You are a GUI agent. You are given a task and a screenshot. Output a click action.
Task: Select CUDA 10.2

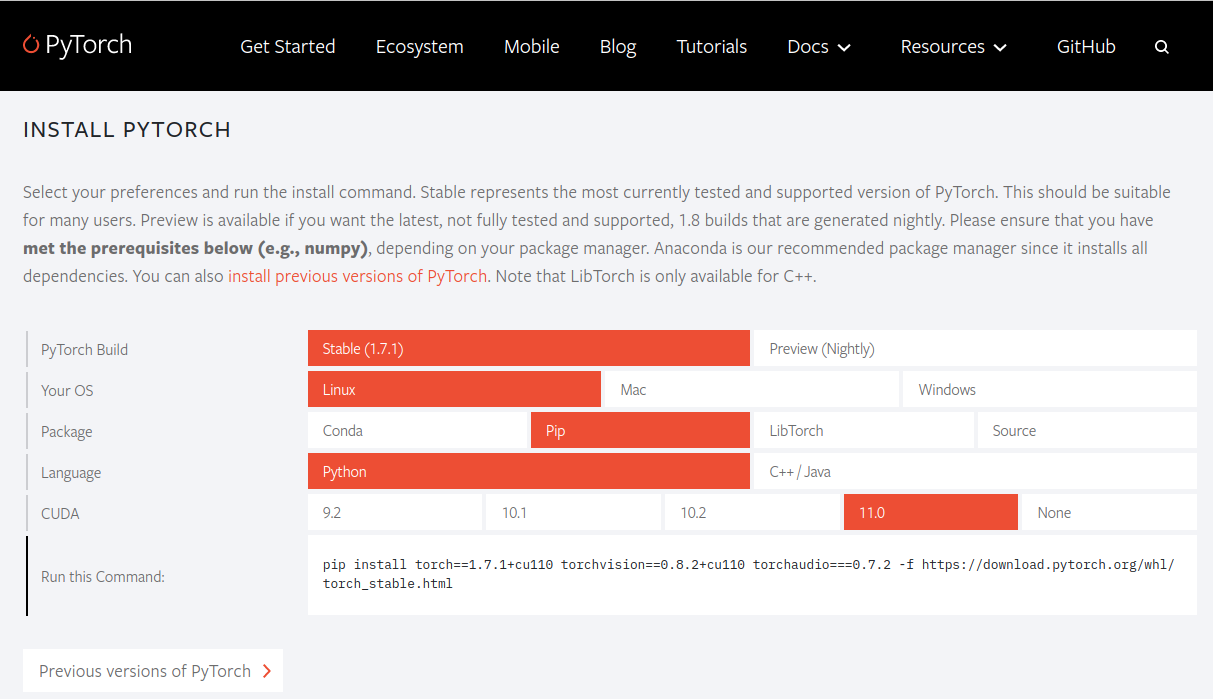(752, 512)
